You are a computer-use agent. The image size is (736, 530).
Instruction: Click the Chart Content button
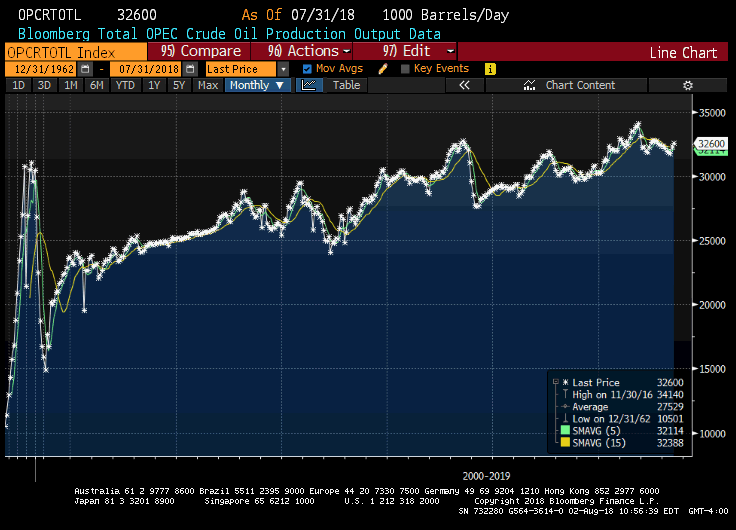pyautogui.click(x=567, y=85)
